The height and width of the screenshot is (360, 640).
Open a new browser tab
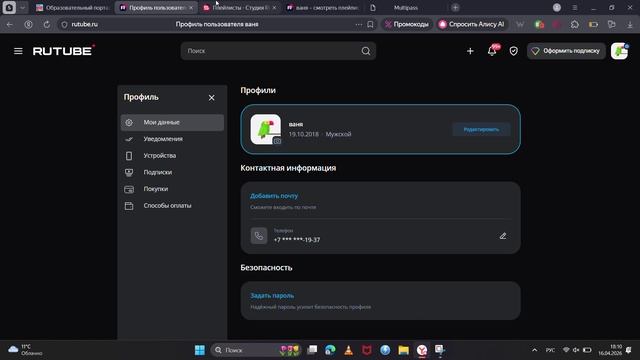(455, 7)
